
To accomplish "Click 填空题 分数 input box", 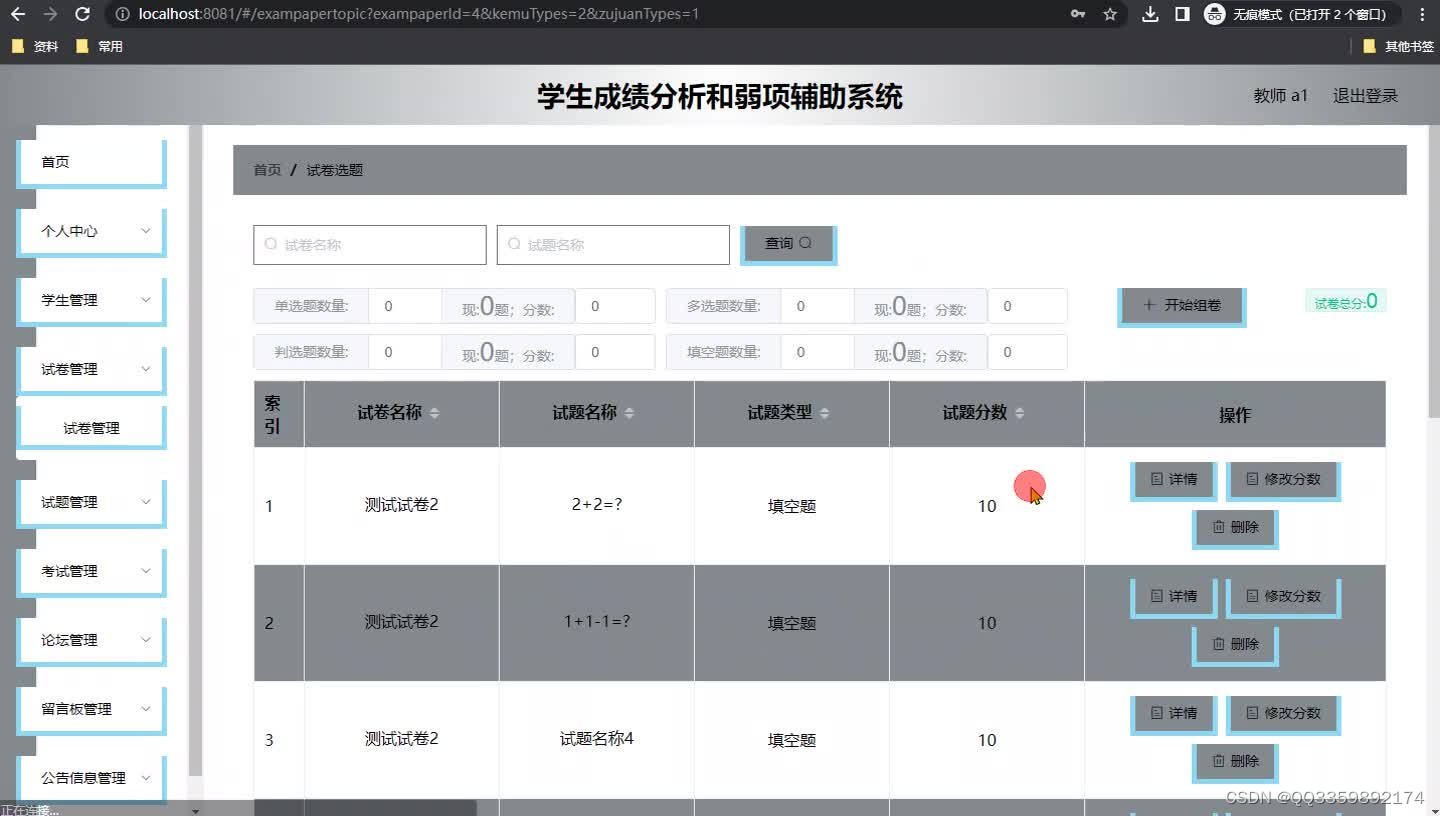I will pos(1027,352).
